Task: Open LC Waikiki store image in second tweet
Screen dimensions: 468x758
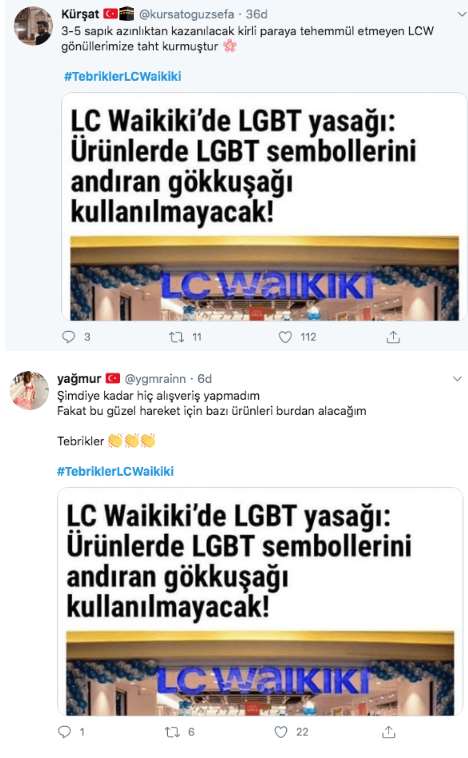Action: tap(260, 673)
